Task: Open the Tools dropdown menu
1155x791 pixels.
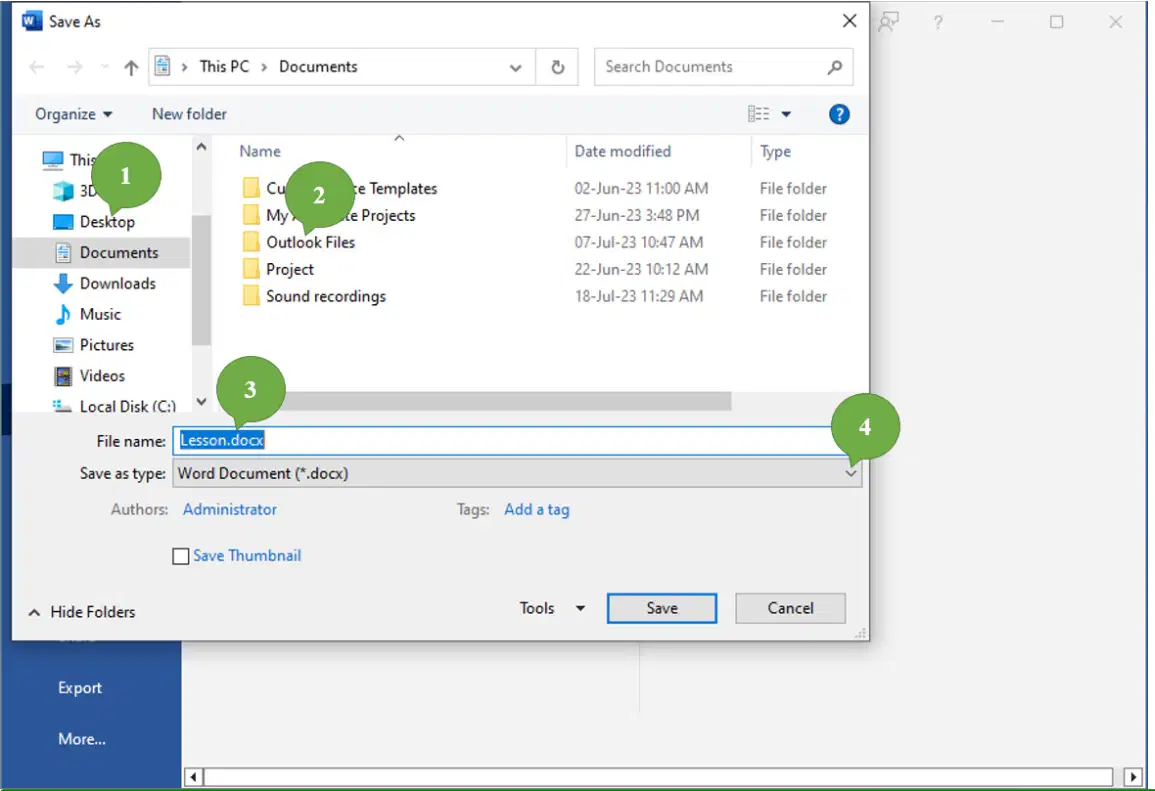Action: pos(552,608)
